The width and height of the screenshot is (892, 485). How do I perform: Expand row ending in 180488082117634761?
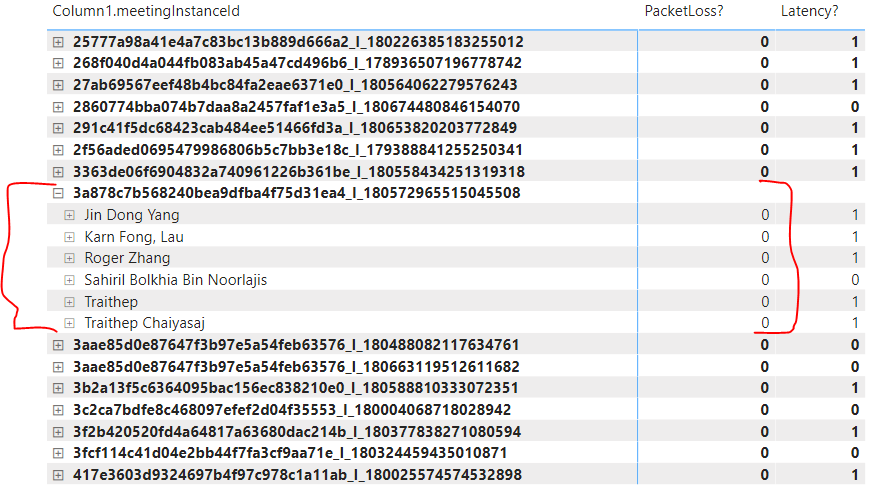point(58,345)
